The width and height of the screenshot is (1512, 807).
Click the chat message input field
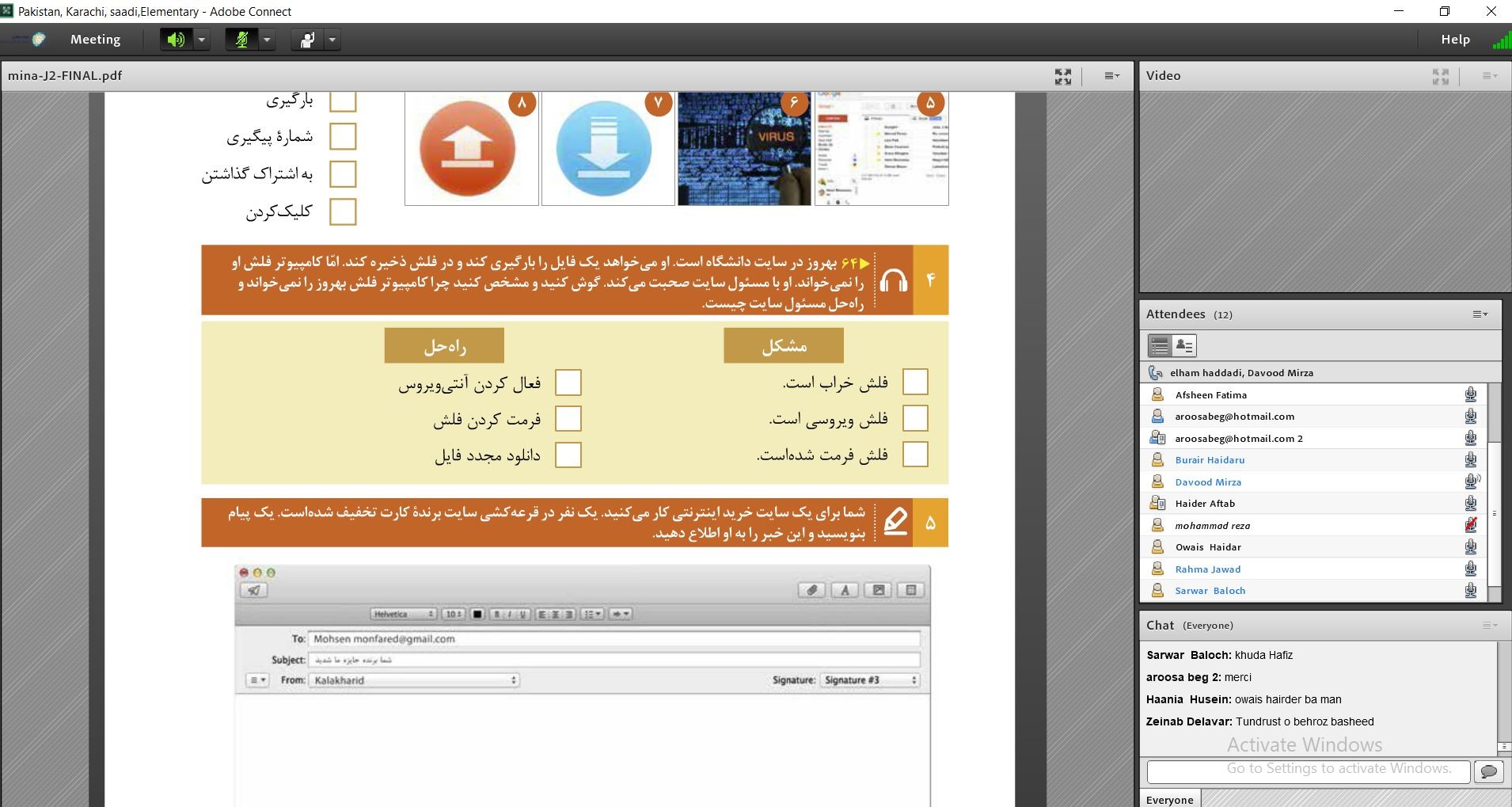[x=1308, y=771]
